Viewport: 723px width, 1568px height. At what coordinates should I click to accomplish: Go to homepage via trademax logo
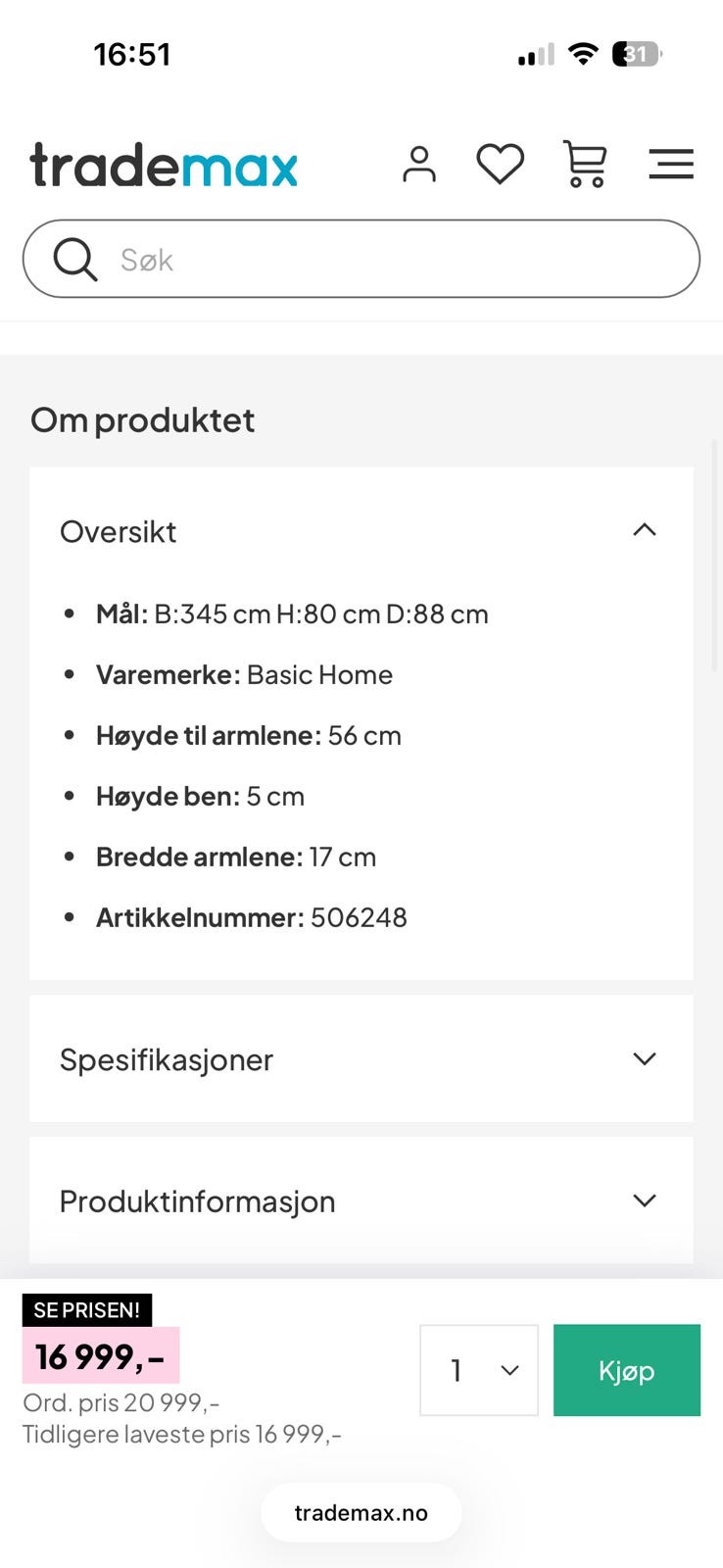click(x=164, y=165)
